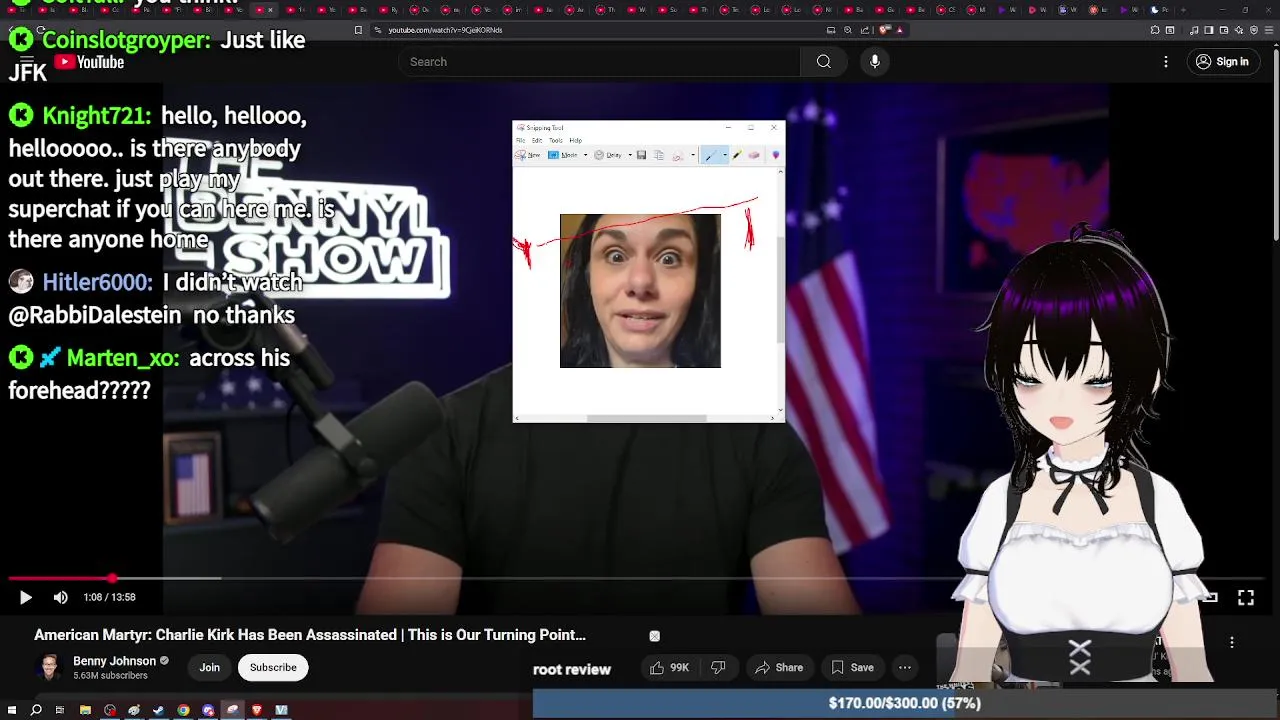Click the browser address bar URL
This screenshot has height=720, width=1280.
point(445,30)
